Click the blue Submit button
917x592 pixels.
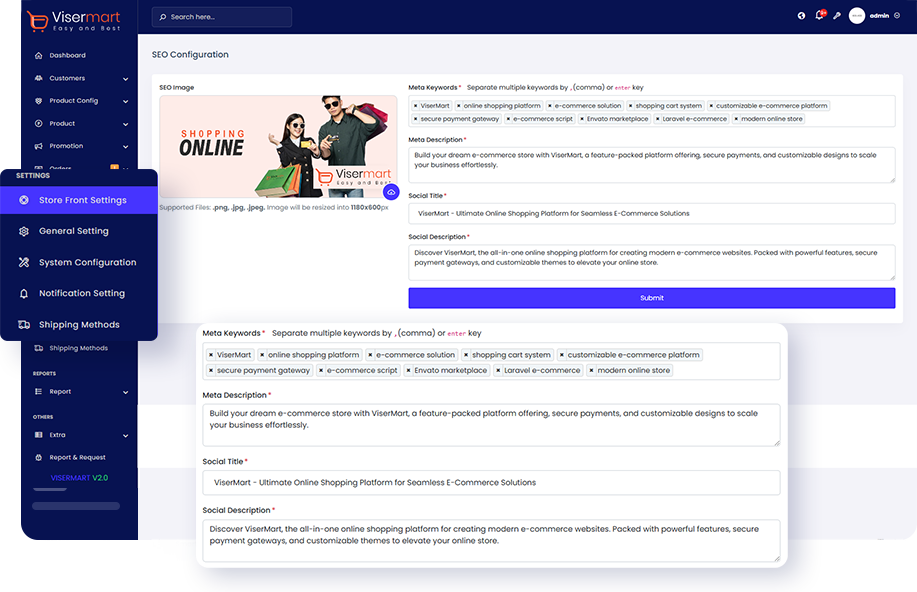[651, 298]
